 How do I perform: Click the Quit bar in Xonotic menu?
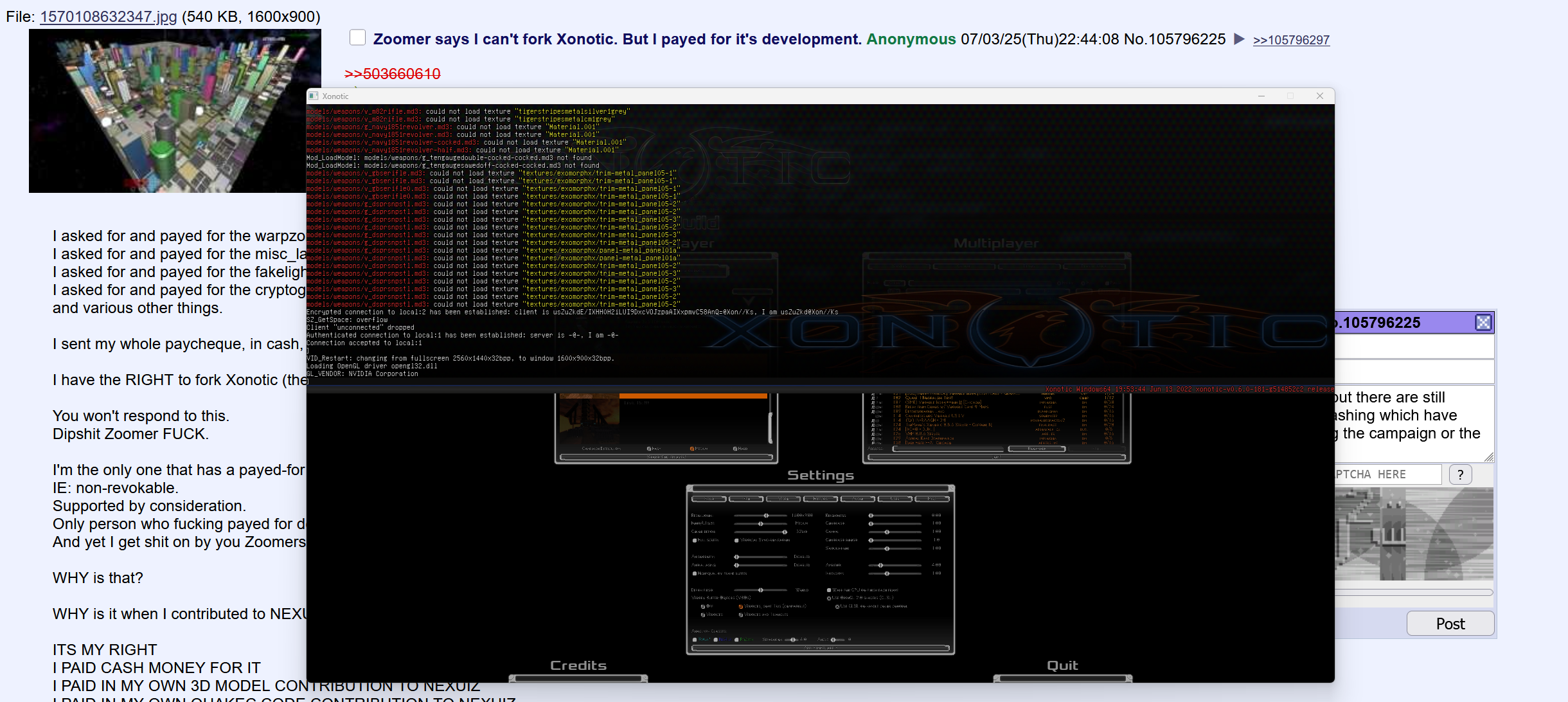click(x=1062, y=678)
